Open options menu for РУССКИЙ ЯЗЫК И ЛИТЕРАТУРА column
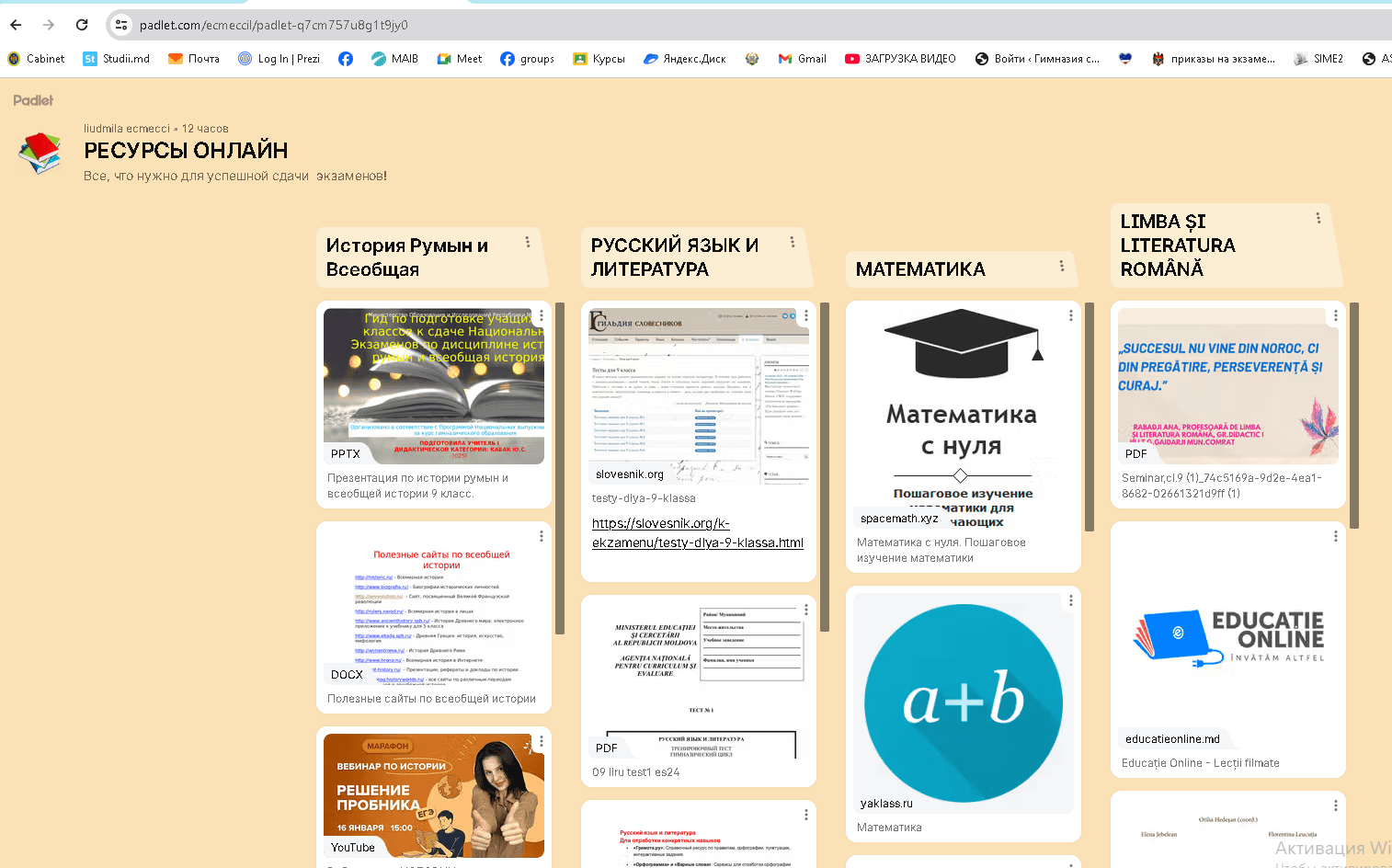The height and width of the screenshot is (868, 1392). point(792,242)
